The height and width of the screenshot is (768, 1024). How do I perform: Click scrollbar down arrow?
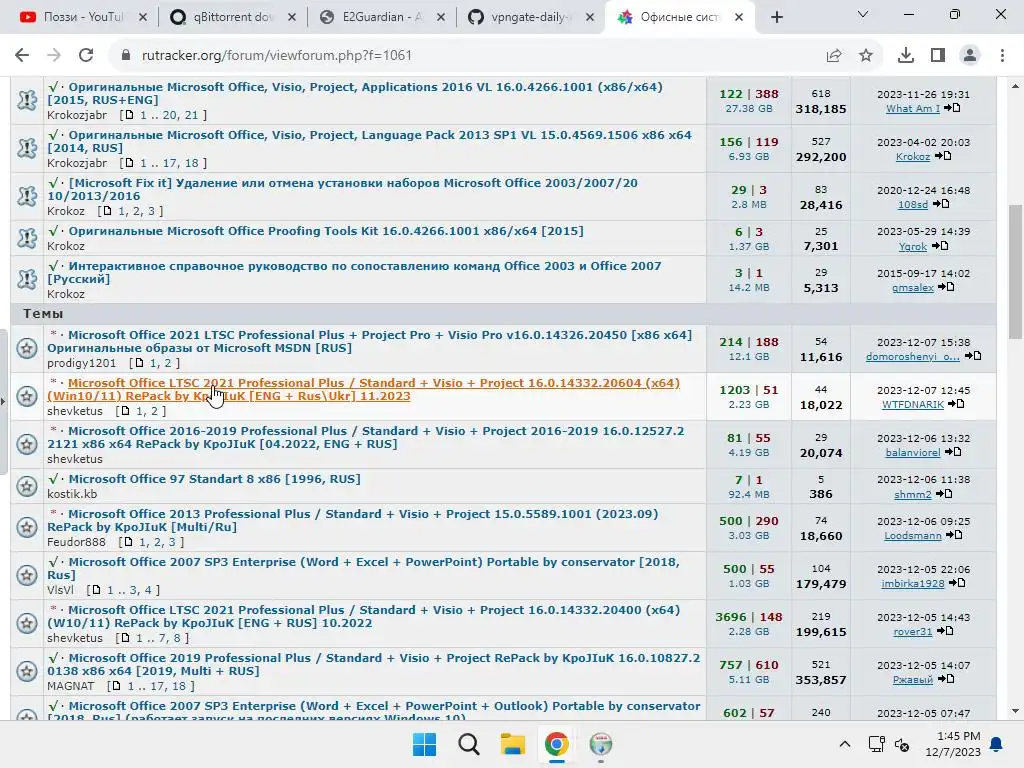(x=1016, y=711)
